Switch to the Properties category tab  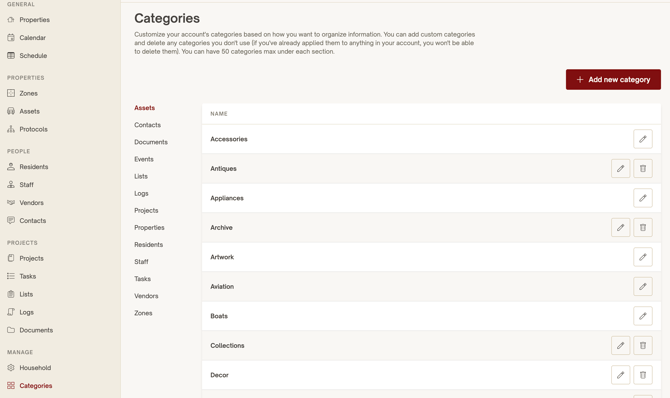point(149,227)
